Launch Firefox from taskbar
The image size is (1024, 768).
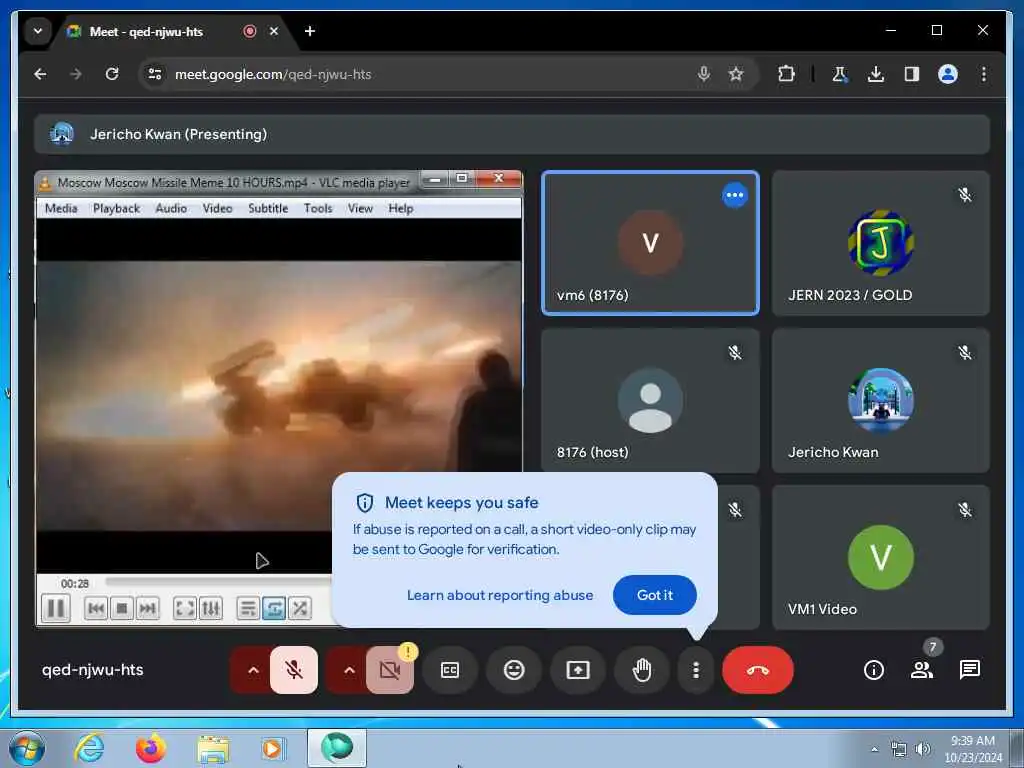click(x=151, y=748)
